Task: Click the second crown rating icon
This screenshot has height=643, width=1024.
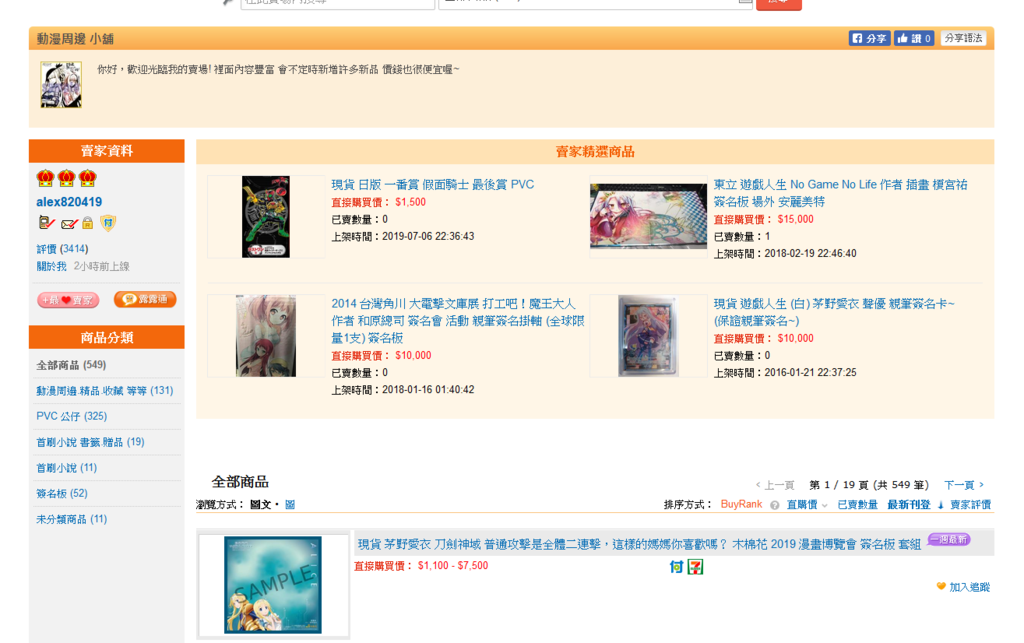Action: [66, 178]
